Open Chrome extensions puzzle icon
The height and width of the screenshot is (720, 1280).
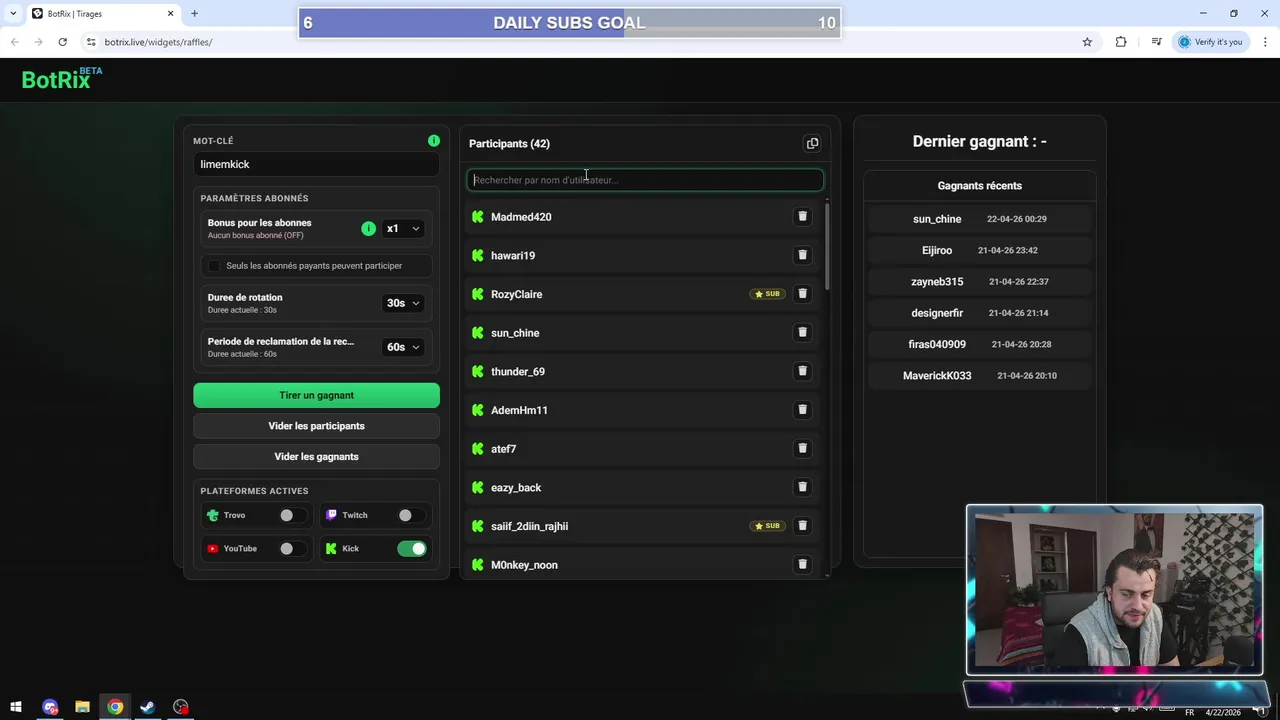tap(1120, 42)
